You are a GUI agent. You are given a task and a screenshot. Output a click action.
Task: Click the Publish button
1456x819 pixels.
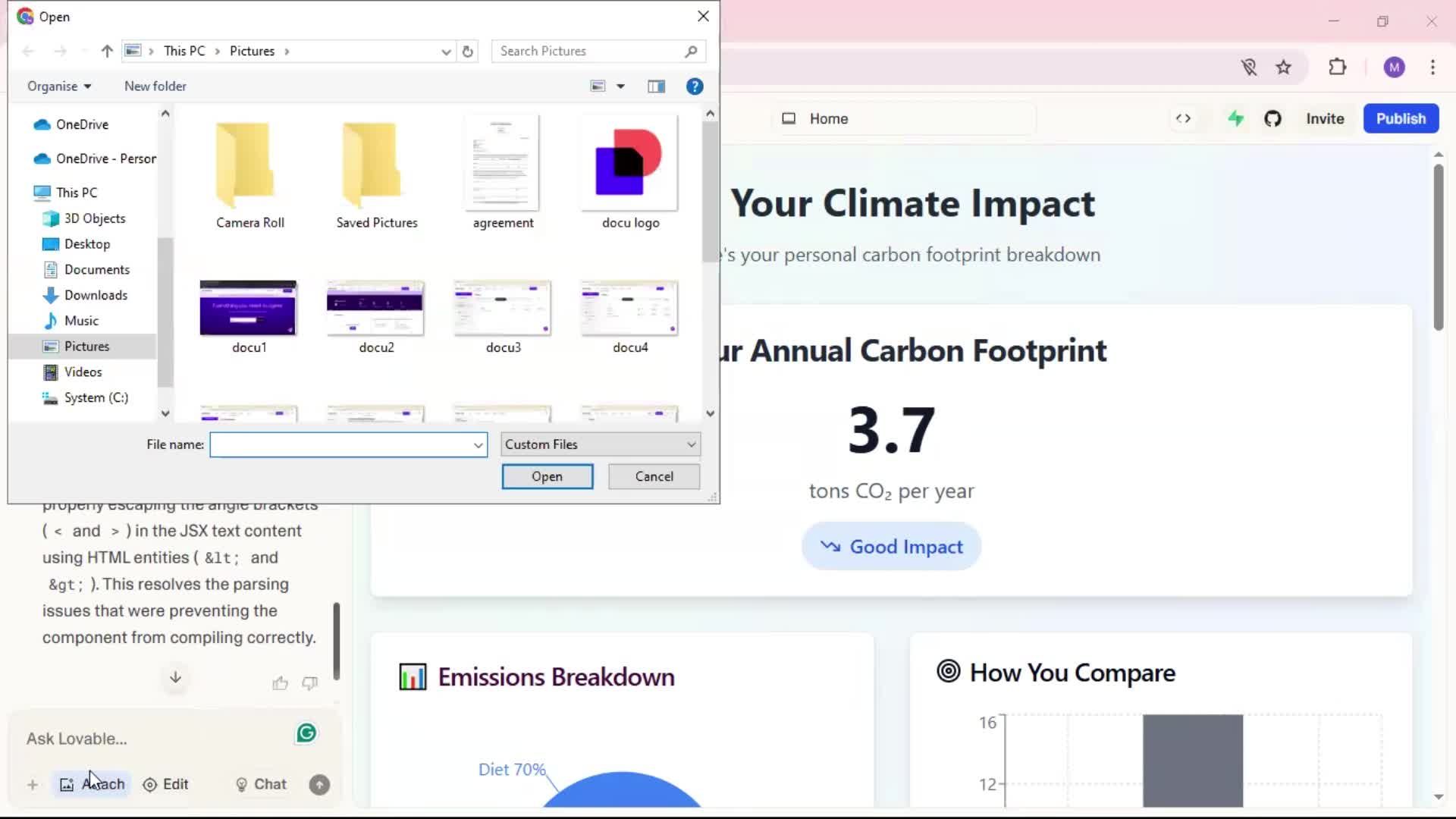tap(1401, 118)
